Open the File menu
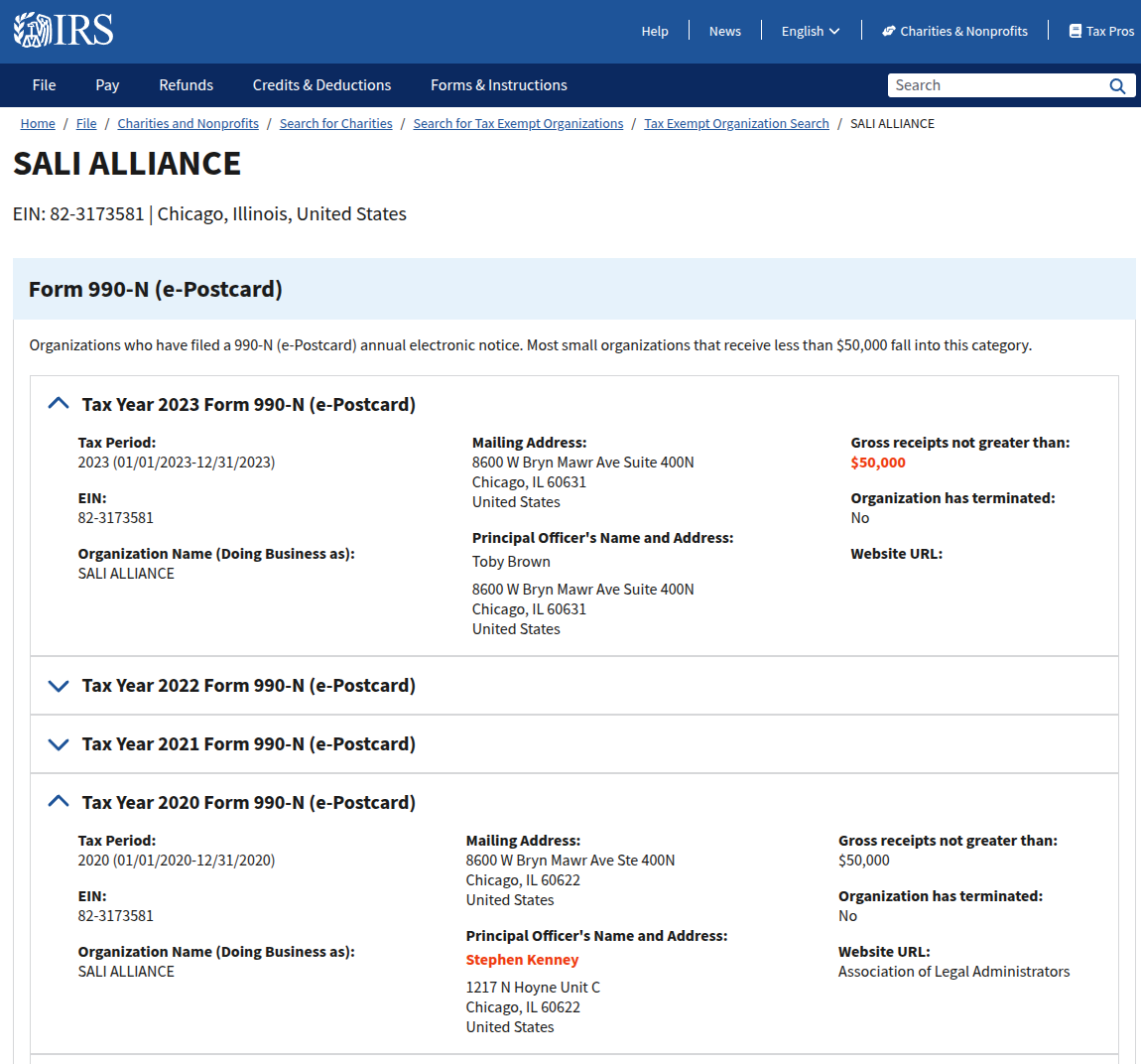The height and width of the screenshot is (1064, 1141). tap(44, 85)
